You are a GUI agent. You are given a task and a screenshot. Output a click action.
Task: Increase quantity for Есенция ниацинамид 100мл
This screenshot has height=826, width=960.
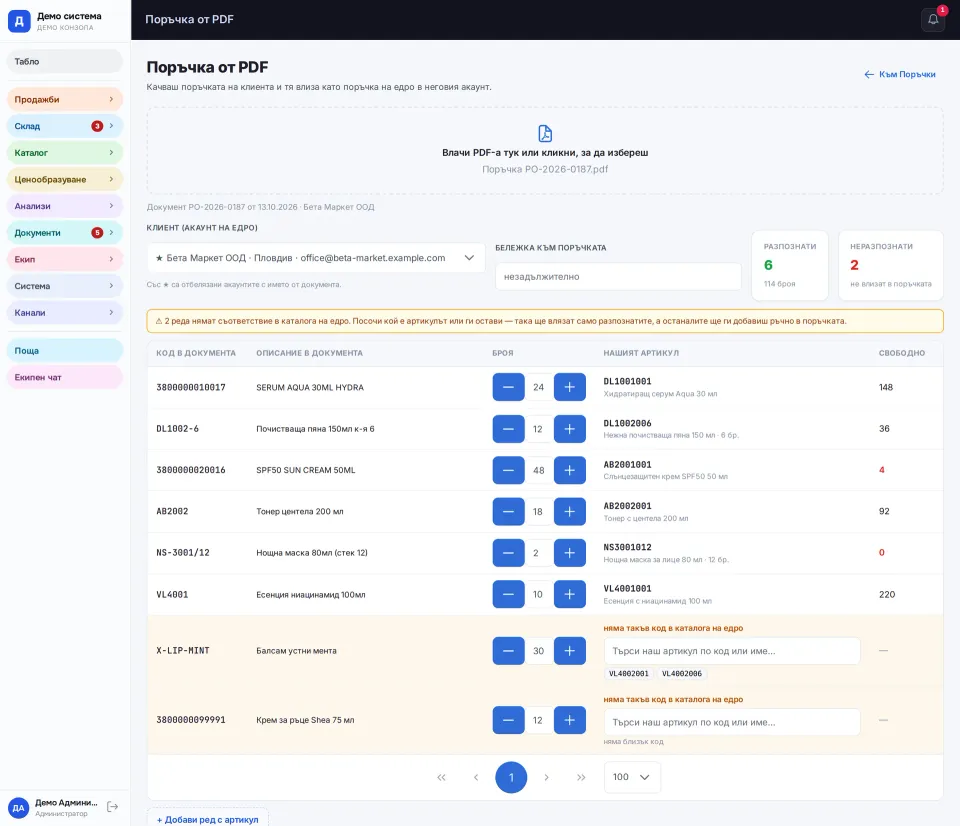click(x=569, y=595)
